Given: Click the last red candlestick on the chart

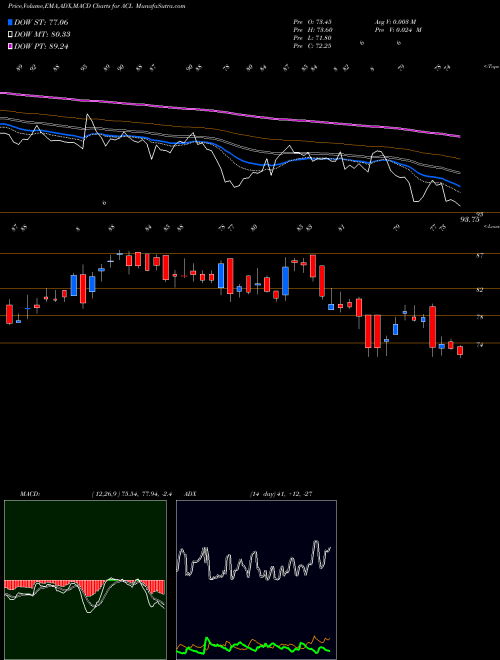Looking at the screenshot, I should click(x=460, y=351).
